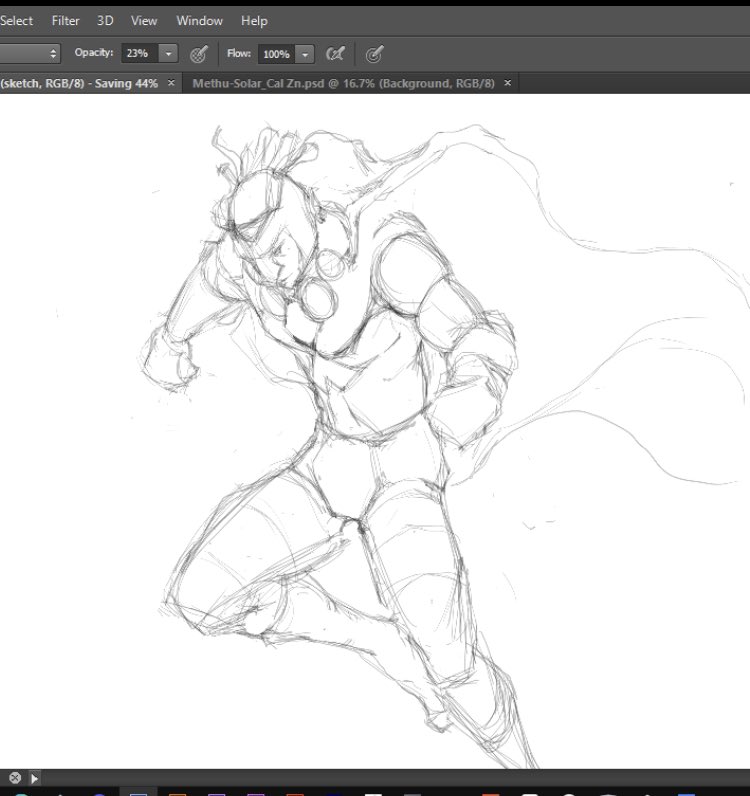Viewport: 750px width, 796px height.
Task: Expand the Flow slider dropdown arrow
Action: pos(305,54)
